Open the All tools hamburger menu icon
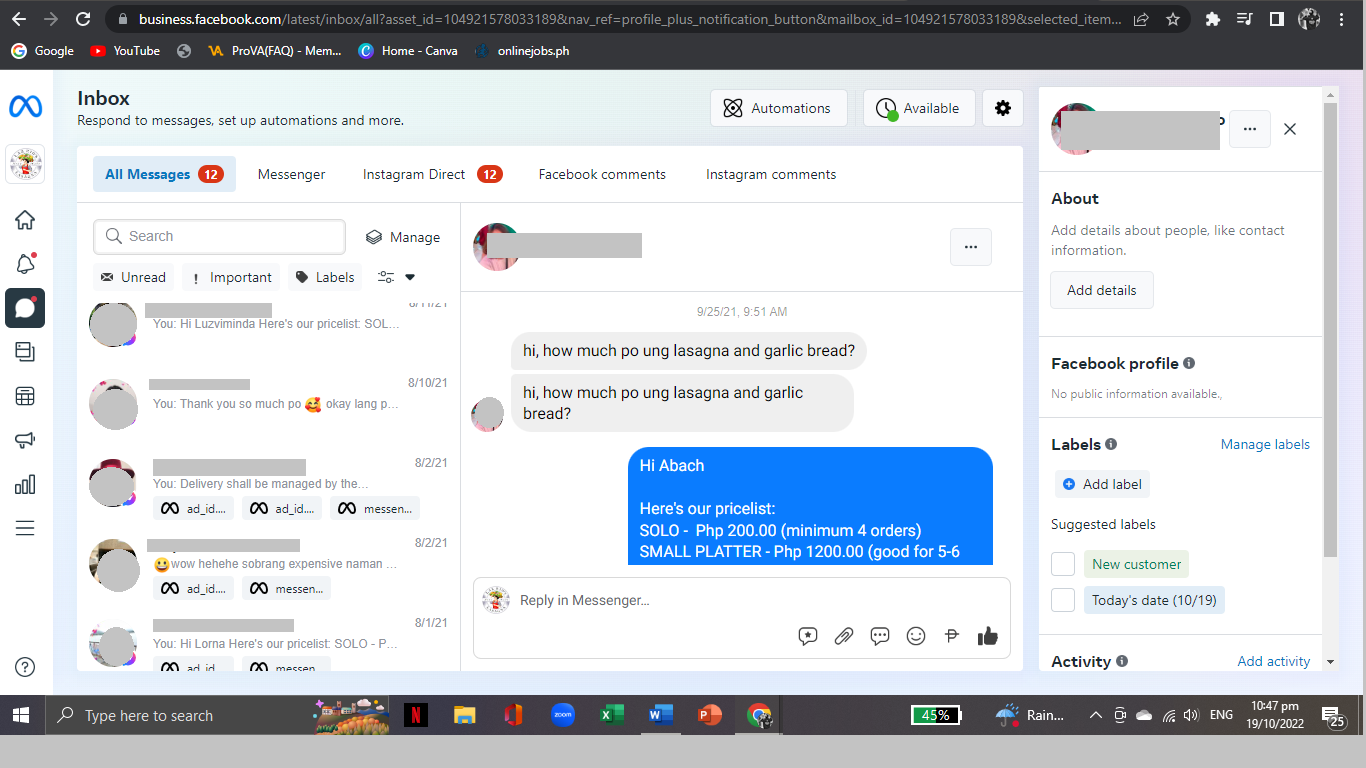 point(25,528)
